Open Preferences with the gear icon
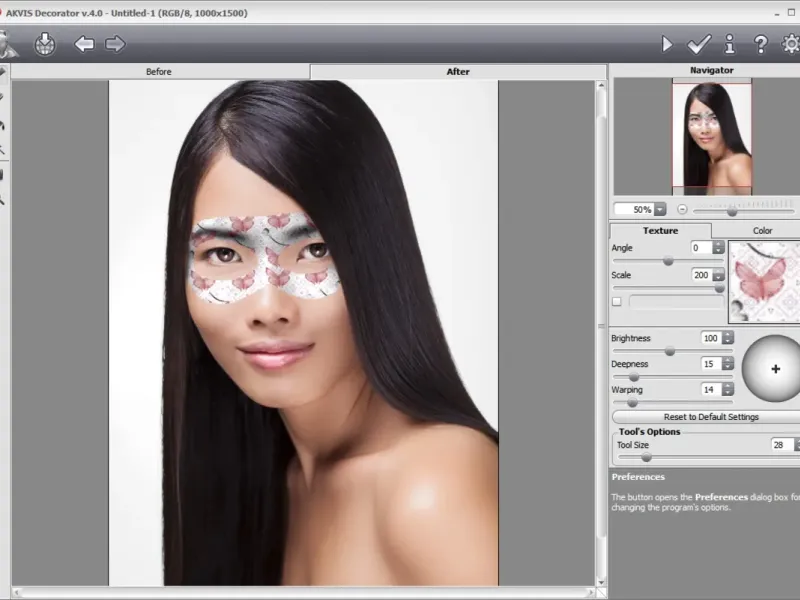The width and height of the screenshot is (800, 600). 791,44
